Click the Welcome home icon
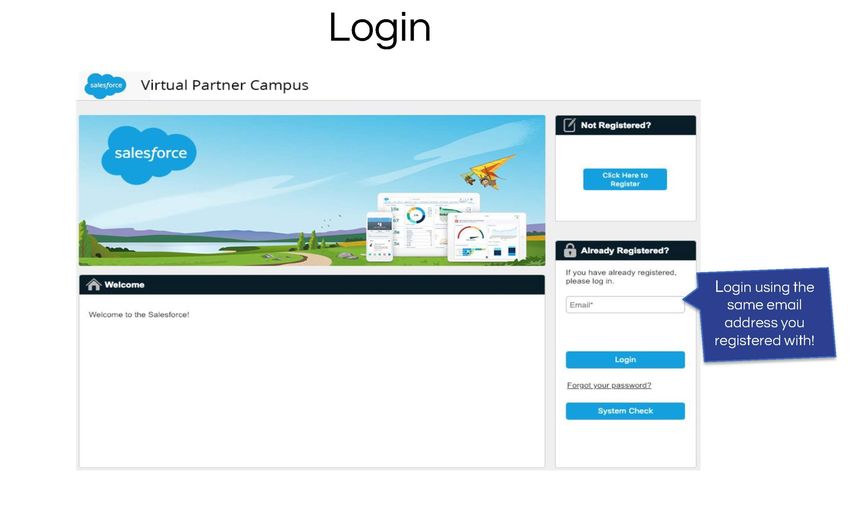This screenshot has width=850, height=509. (x=94, y=285)
